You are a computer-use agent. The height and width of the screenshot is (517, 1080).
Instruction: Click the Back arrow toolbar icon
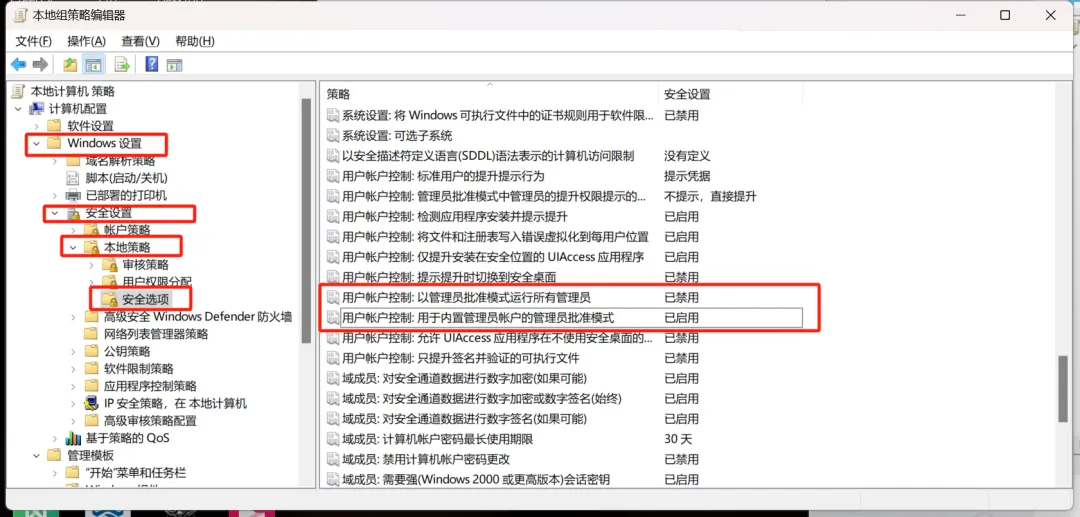pyautogui.click(x=18, y=65)
